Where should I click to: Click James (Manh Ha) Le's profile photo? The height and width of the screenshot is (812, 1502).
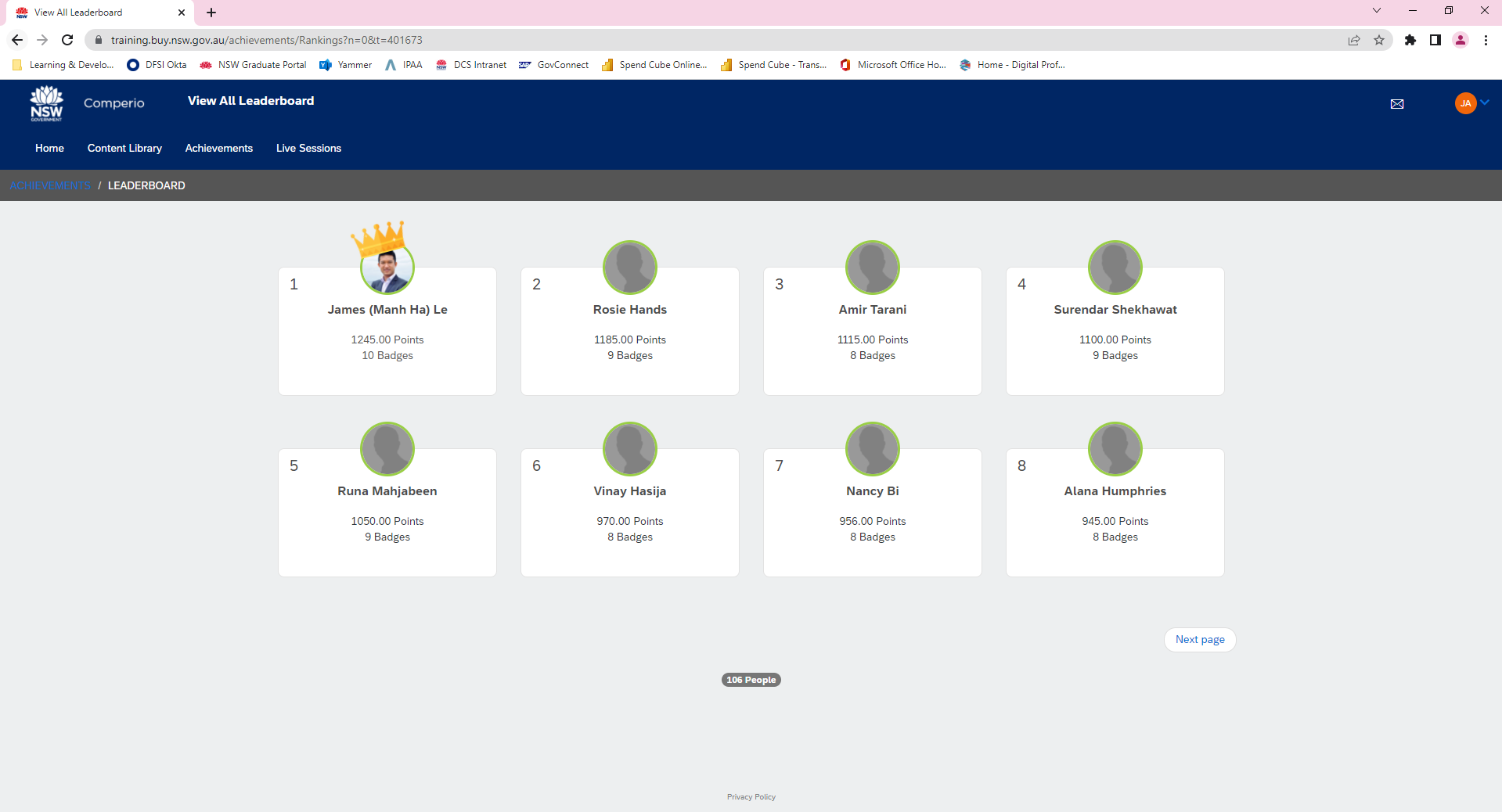387,269
